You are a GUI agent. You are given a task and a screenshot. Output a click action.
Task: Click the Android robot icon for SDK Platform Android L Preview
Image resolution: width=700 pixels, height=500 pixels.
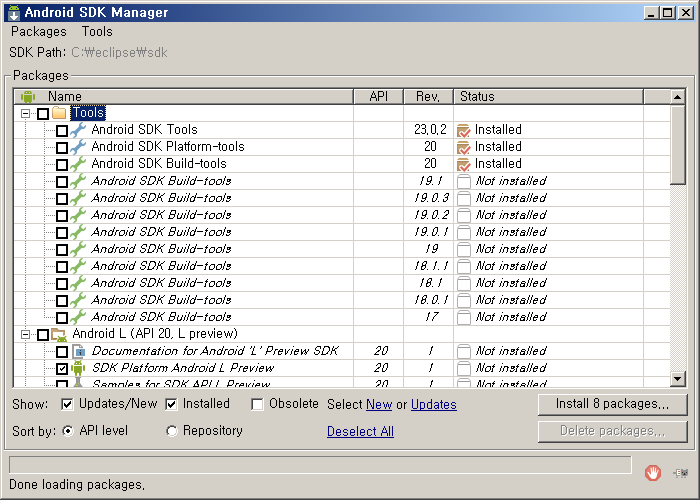(78, 368)
